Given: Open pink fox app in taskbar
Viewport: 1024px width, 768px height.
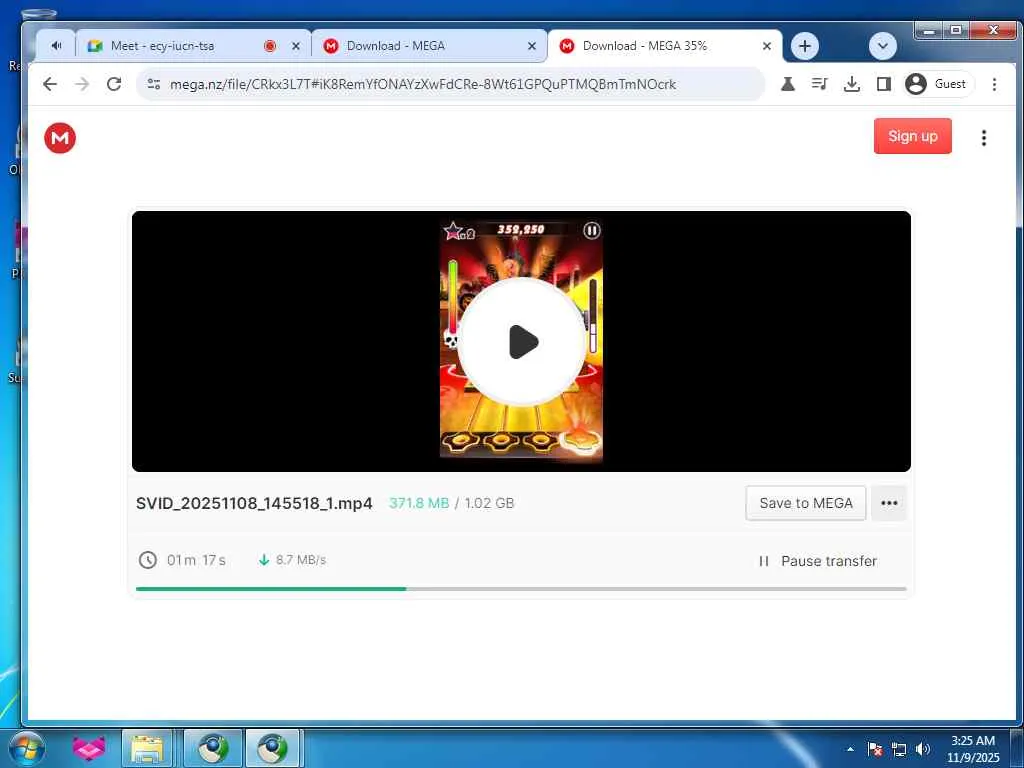Looking at the screenshot, I should pos(89,748).
